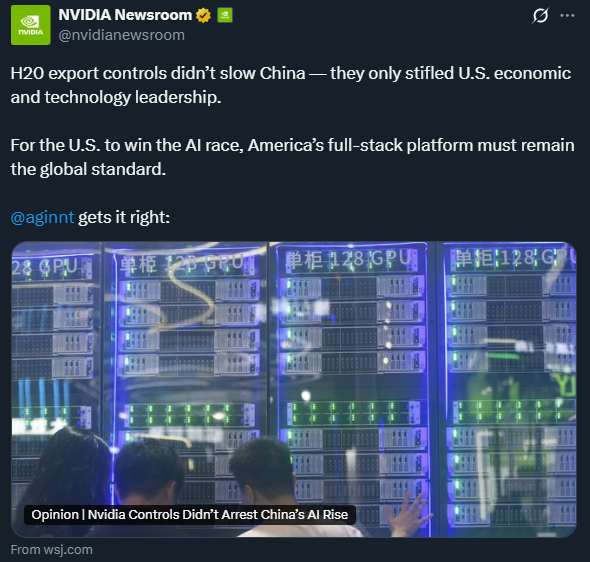
Task: Click the 'H20 export controls' paragraph
Action: click(291, 85)
